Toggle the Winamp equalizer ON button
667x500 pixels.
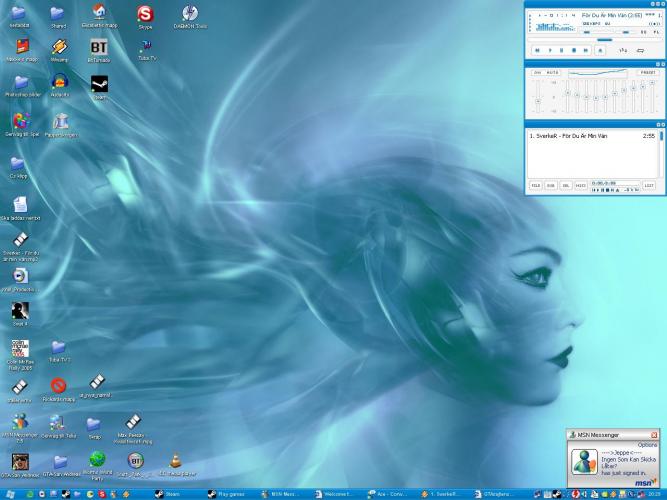click(537, 73)
